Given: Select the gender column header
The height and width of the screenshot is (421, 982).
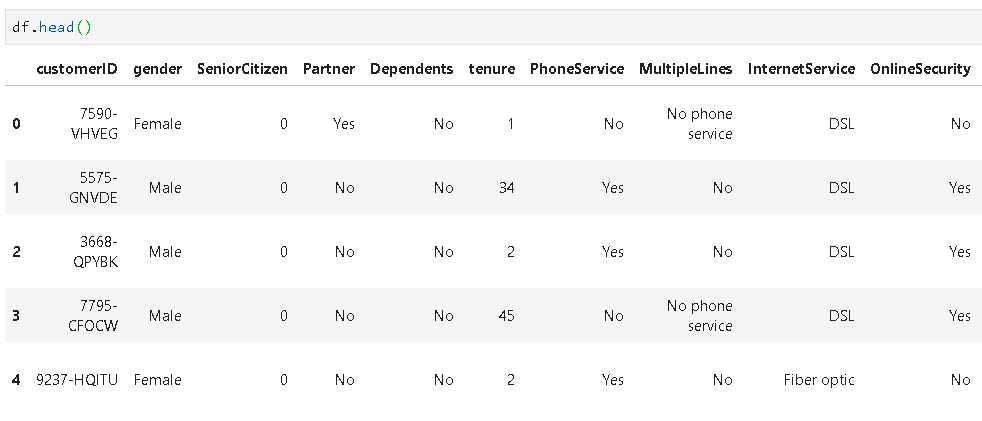Looking at the screenshot, I should click(x=157, y=69).
